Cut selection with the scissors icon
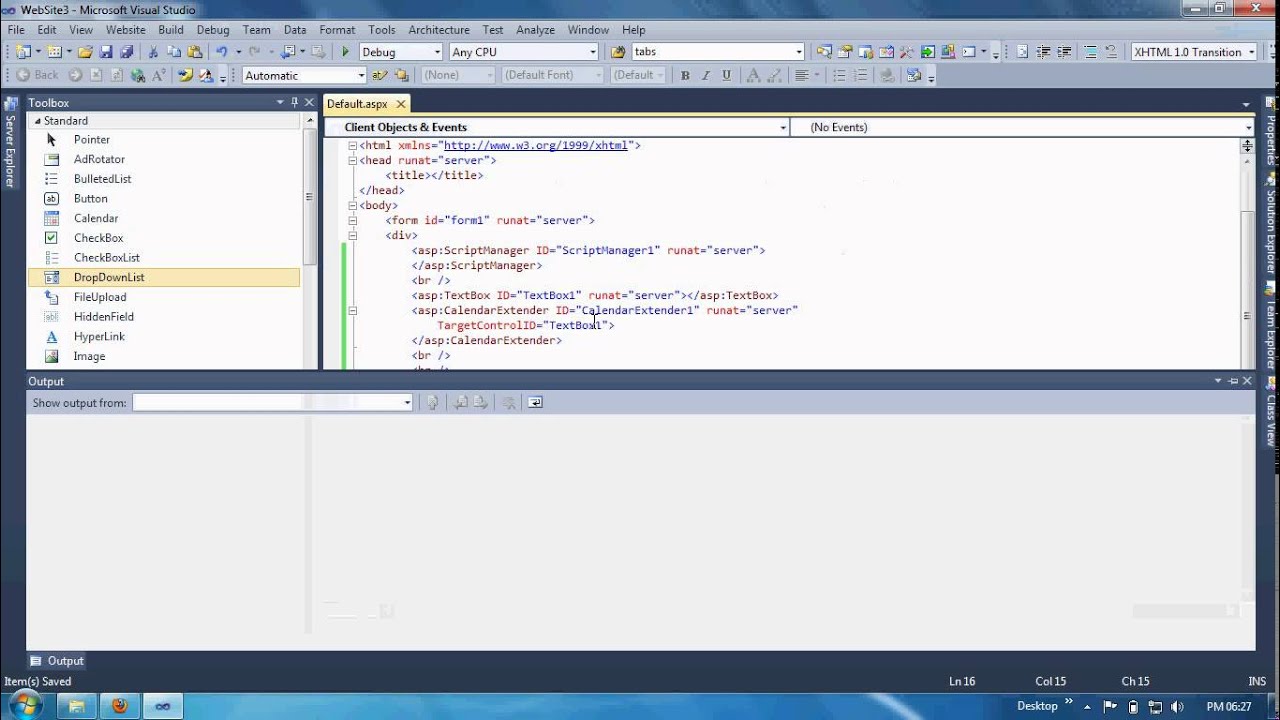Image resolution: width=1280 pixels, height=720 pixels. (153, 52)
